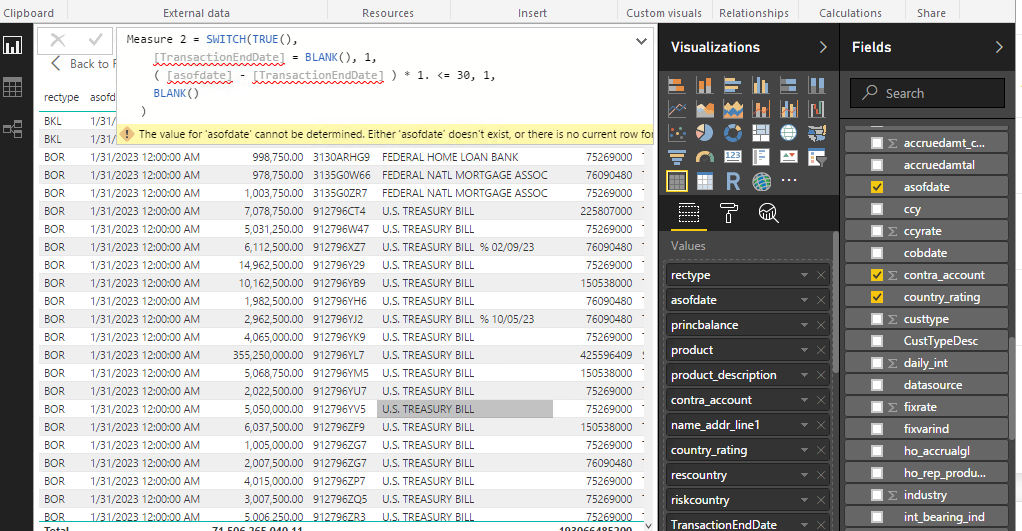Cancel the formula edit with X

(x=58, y=40)
